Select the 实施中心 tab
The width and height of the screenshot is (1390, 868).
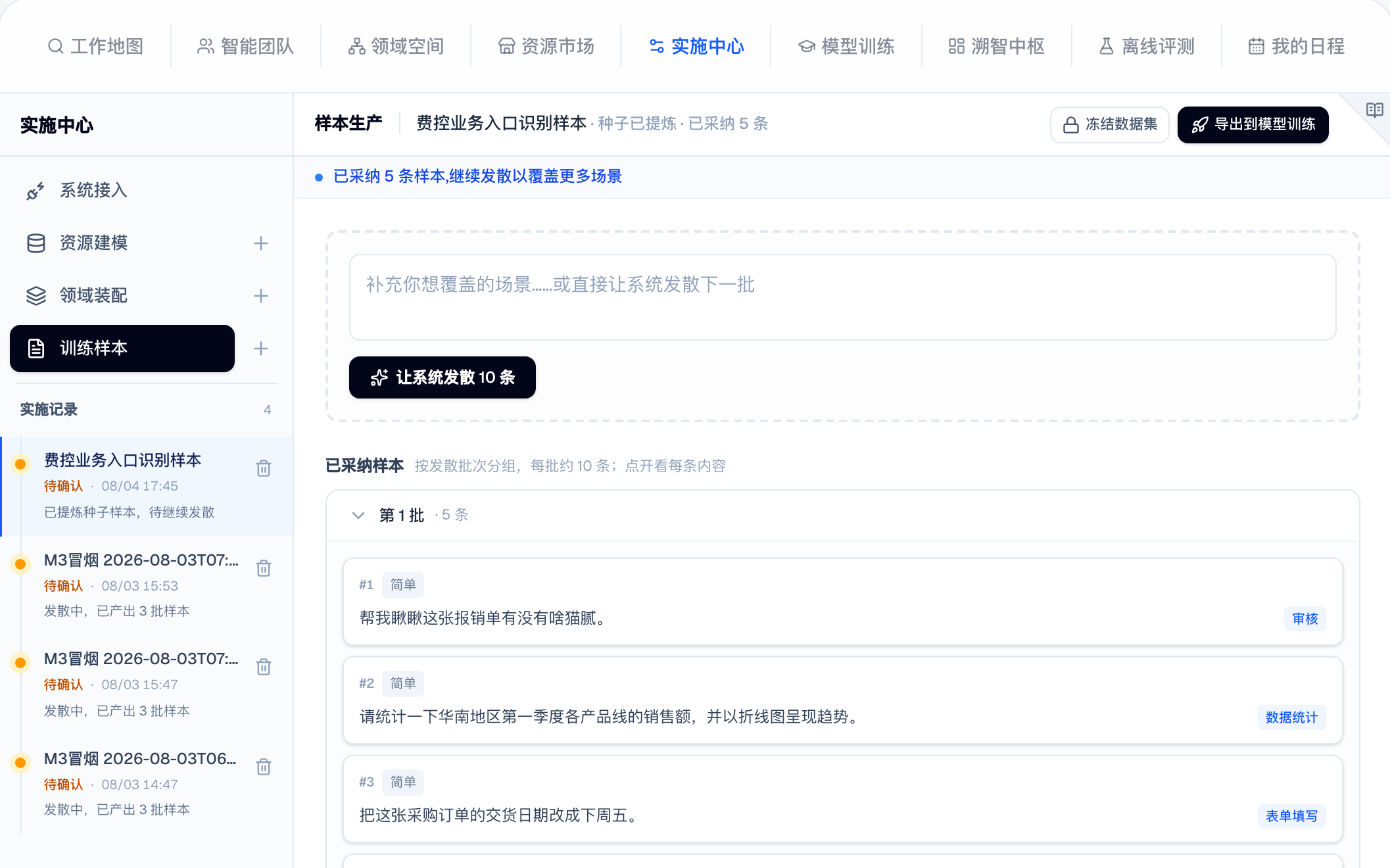[x=696, y=46]
